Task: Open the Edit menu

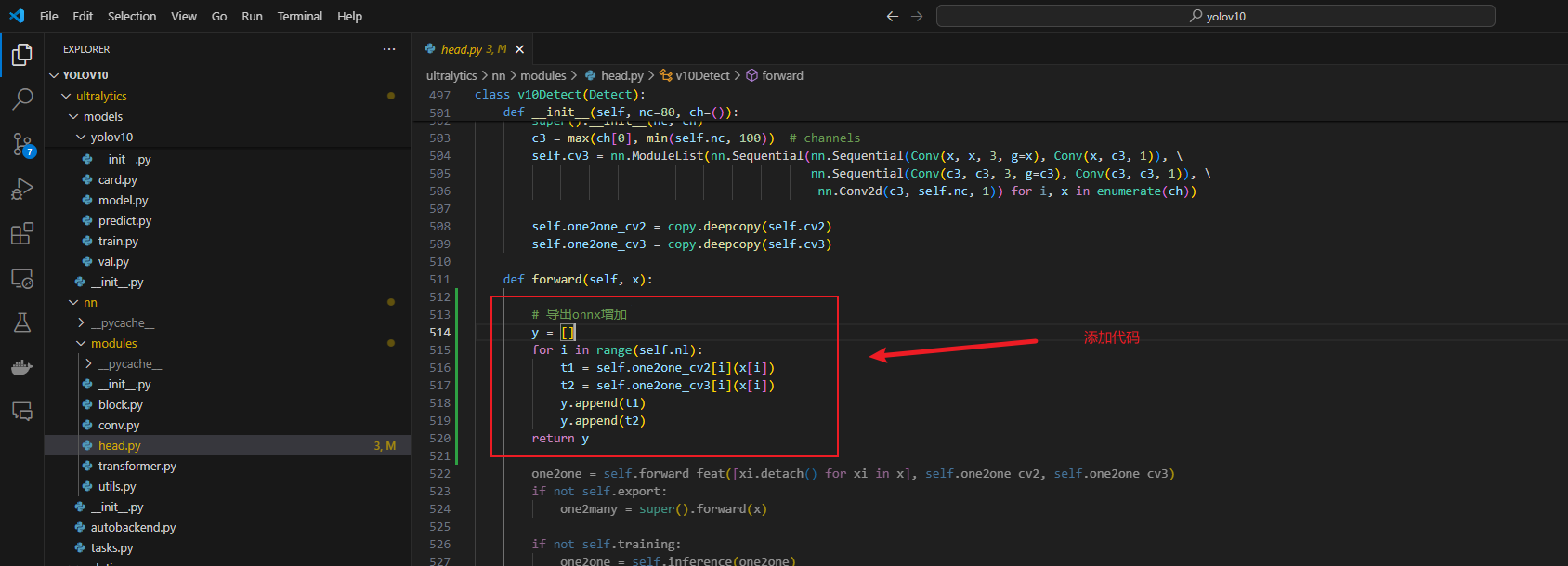Action: [83, 16]
